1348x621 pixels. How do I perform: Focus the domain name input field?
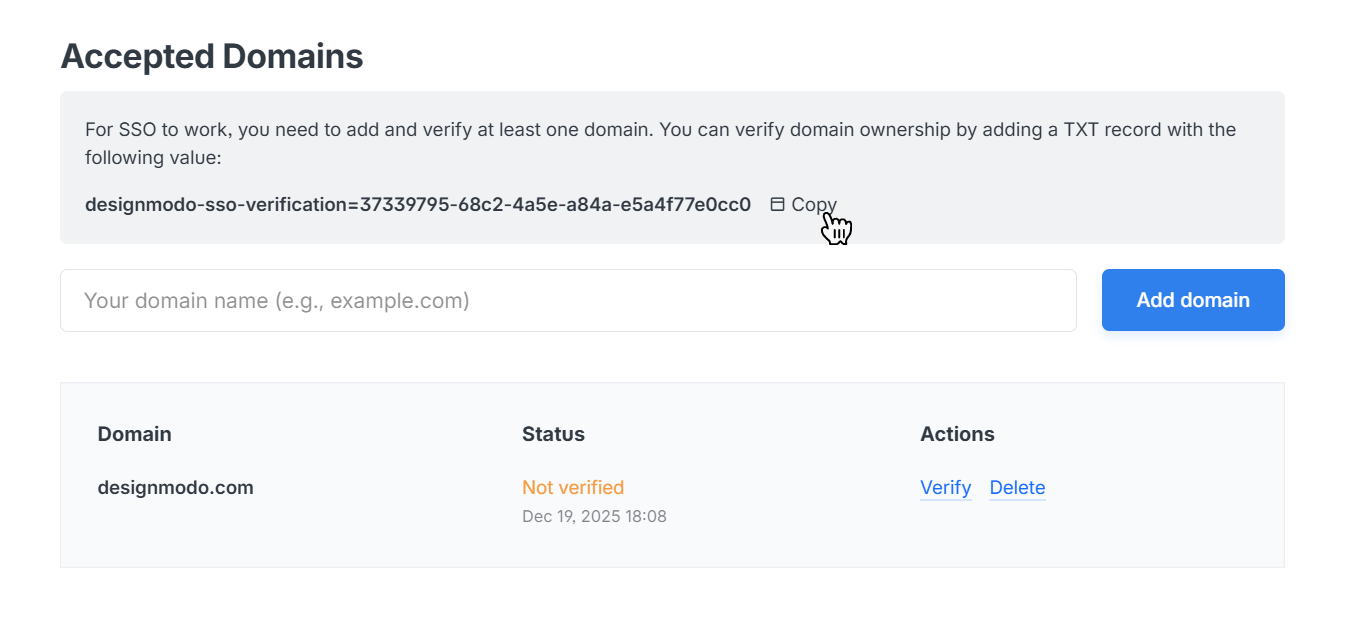(x=568, y=300)
